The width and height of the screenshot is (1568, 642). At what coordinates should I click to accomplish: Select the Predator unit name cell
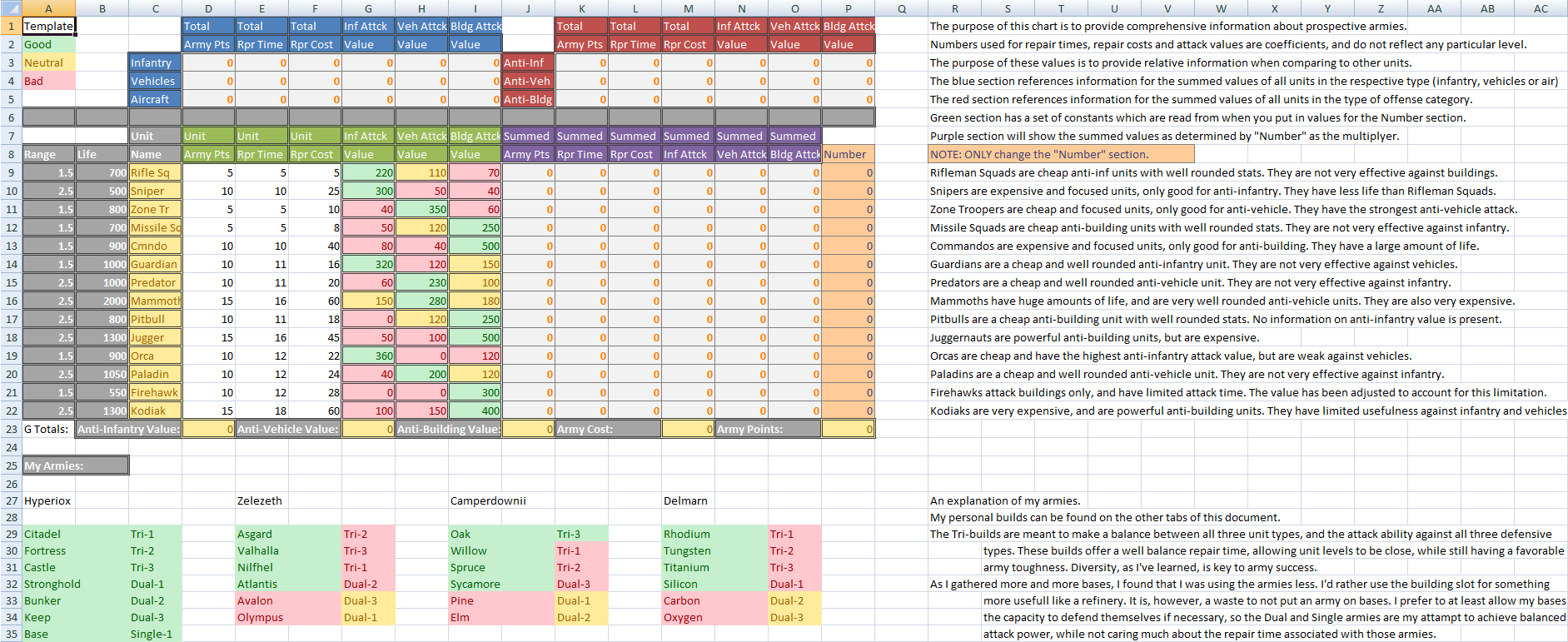click(x=155, y=282)
